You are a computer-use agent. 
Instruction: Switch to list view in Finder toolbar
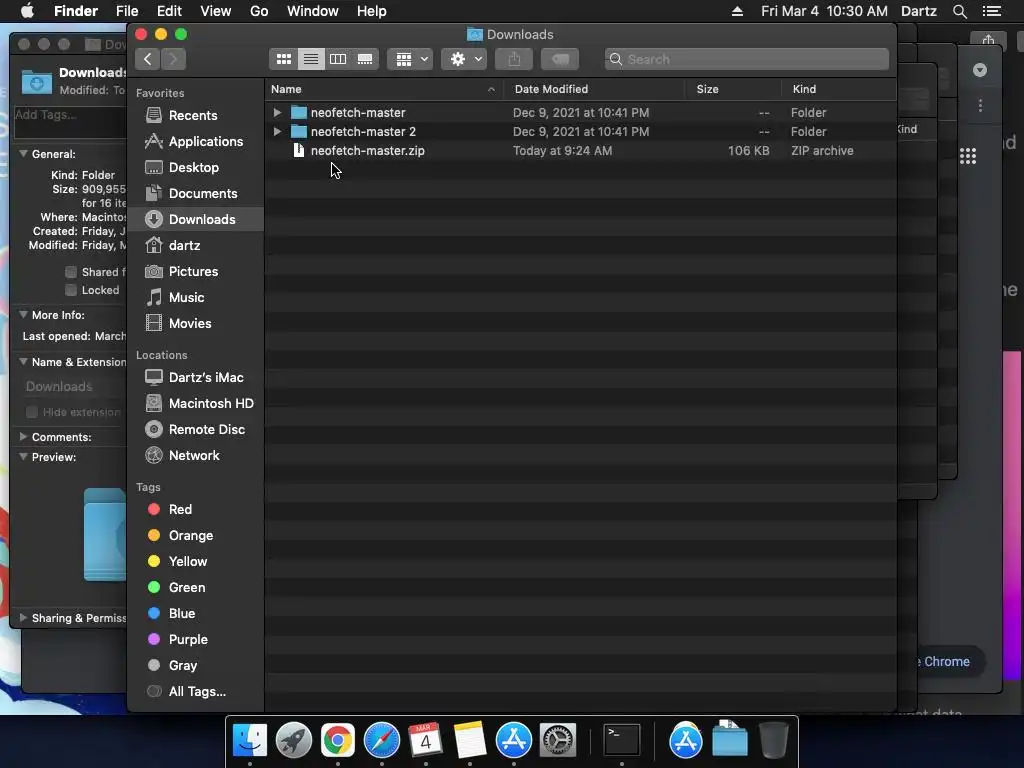[311, 59]
